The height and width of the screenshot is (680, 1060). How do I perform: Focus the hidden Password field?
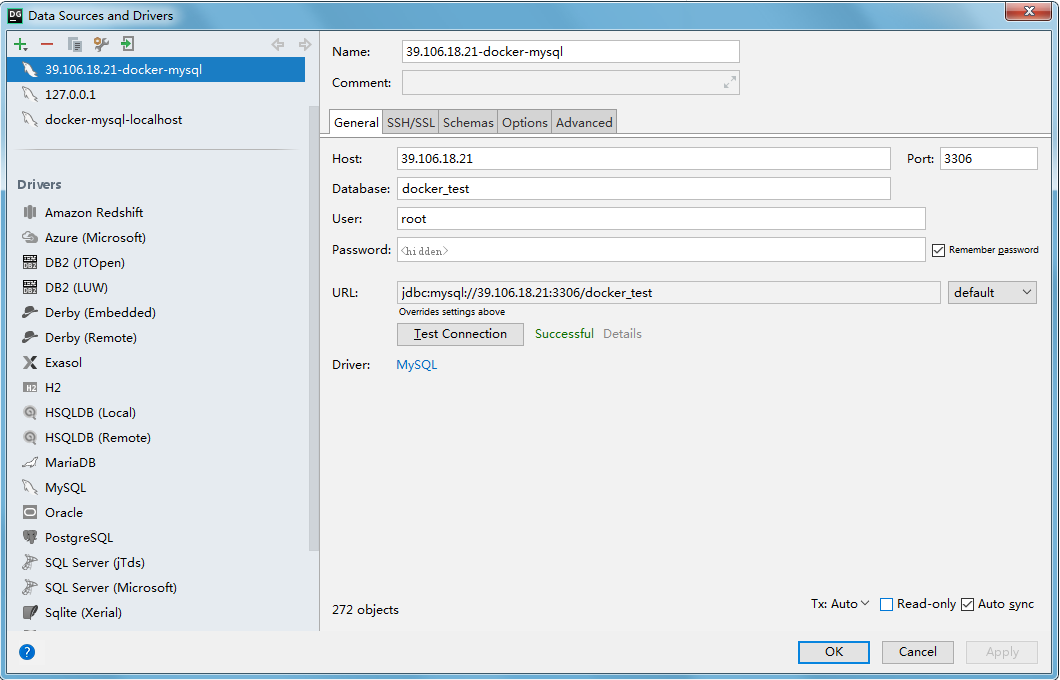point(661,250)
